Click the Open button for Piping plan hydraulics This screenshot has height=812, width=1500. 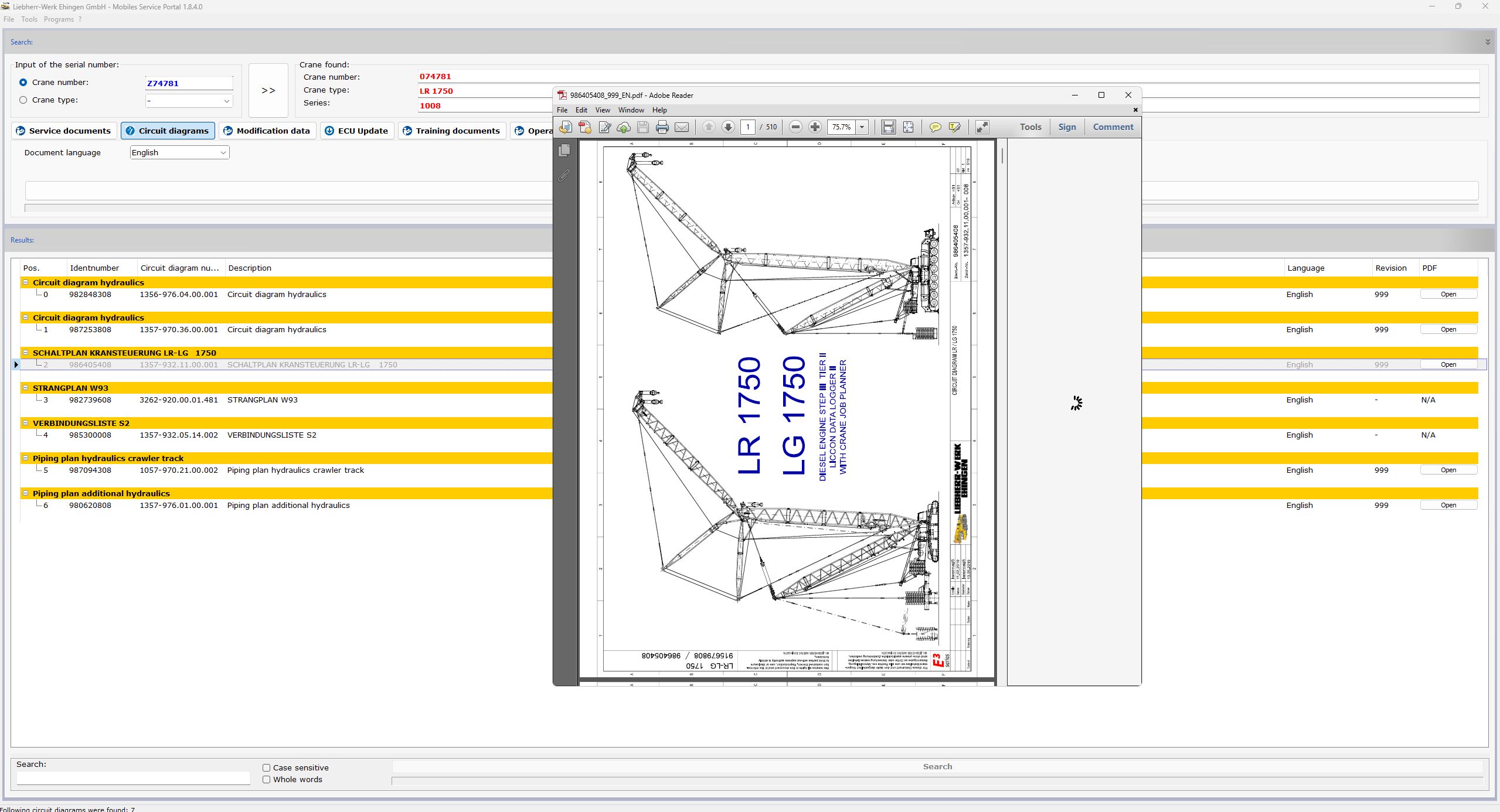[x=1448, y=469]
